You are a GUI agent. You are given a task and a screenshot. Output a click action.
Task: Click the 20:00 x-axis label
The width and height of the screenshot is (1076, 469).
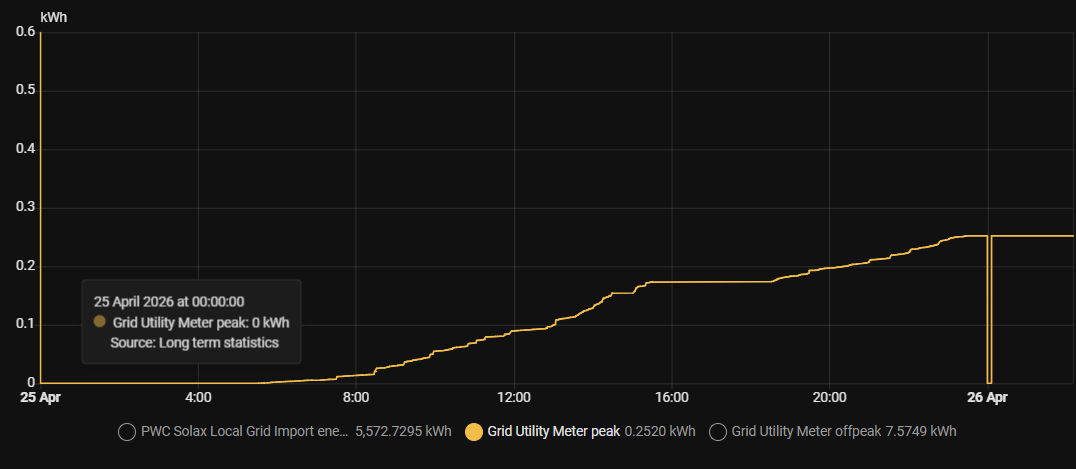tap(830, 397)
